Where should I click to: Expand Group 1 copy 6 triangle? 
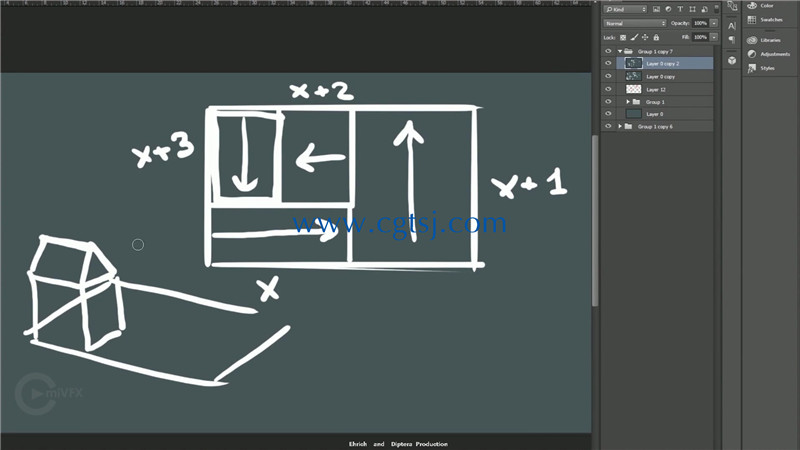620,126
